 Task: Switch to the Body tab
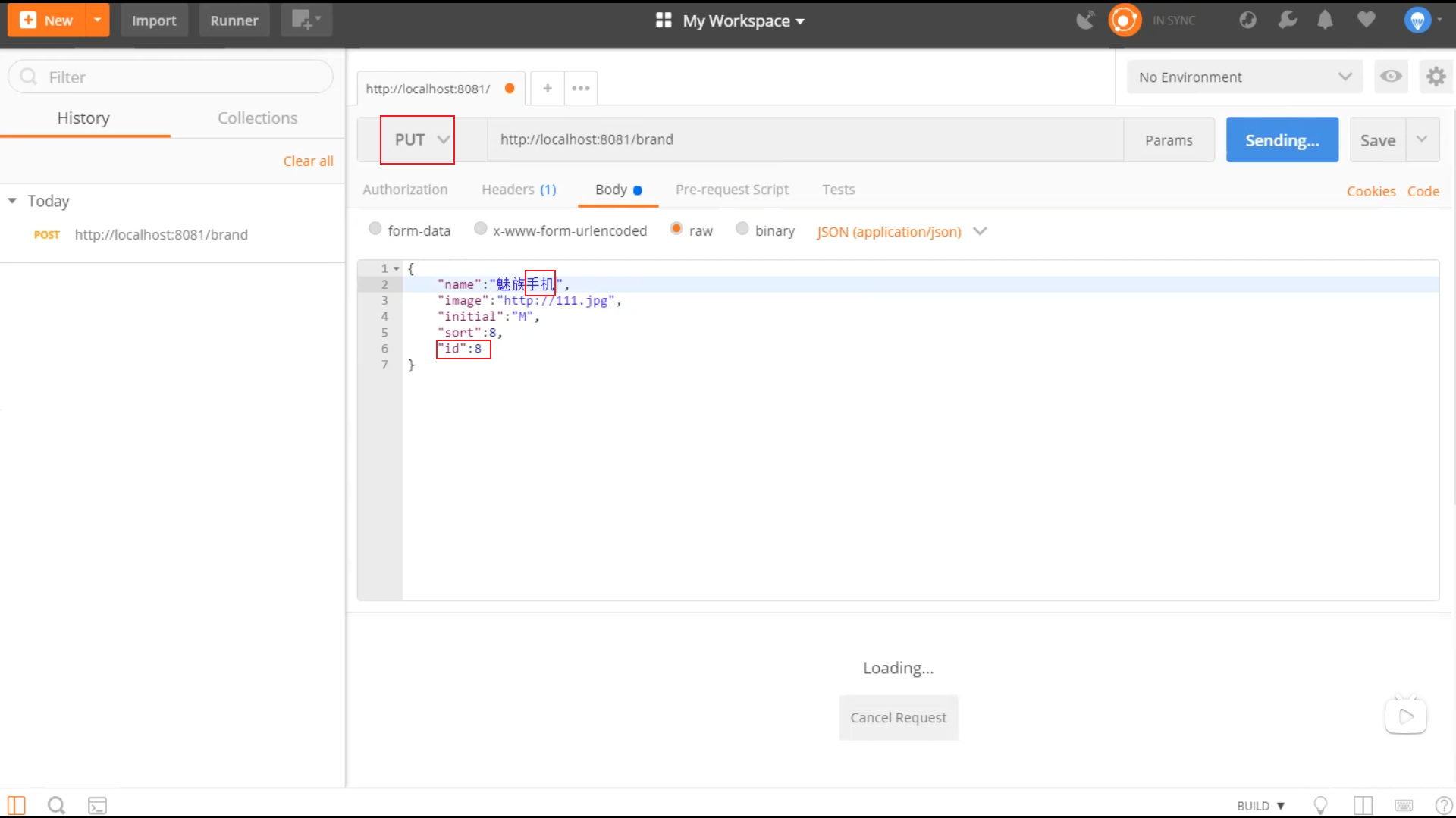click(x=618, y=190)
